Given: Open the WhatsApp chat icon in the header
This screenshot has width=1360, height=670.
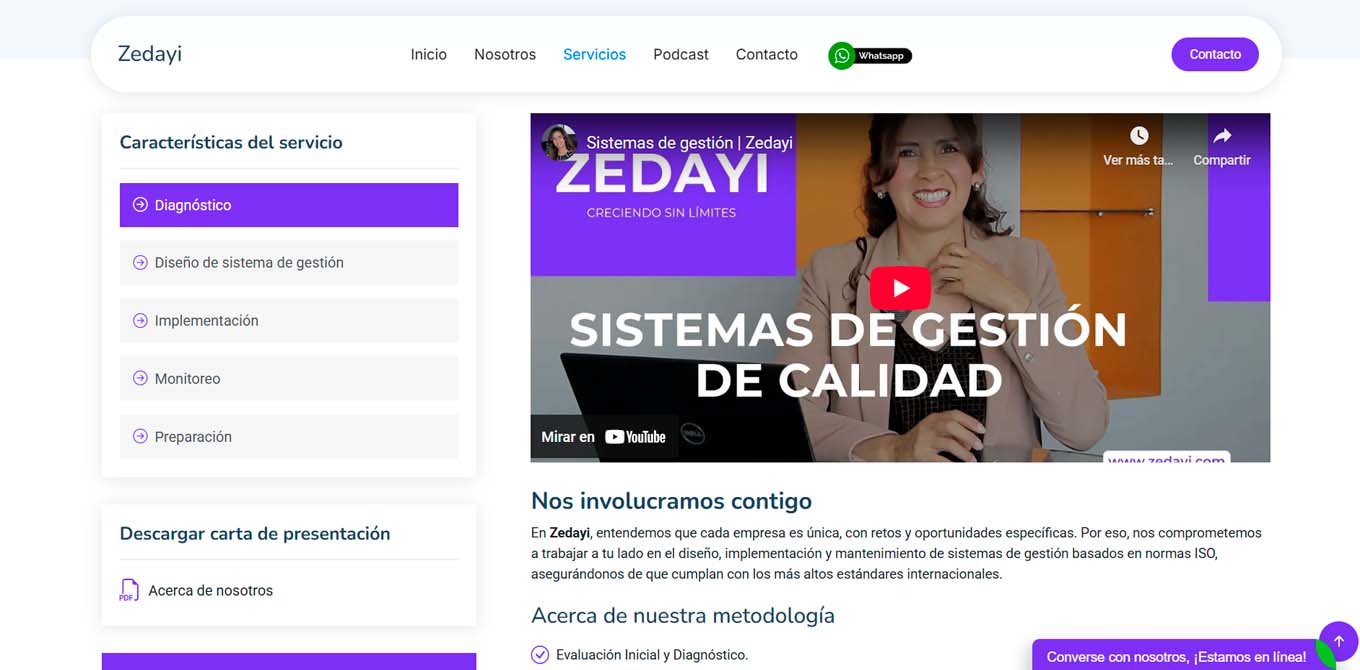Looking at the screenshot, I should pos(841,55).
